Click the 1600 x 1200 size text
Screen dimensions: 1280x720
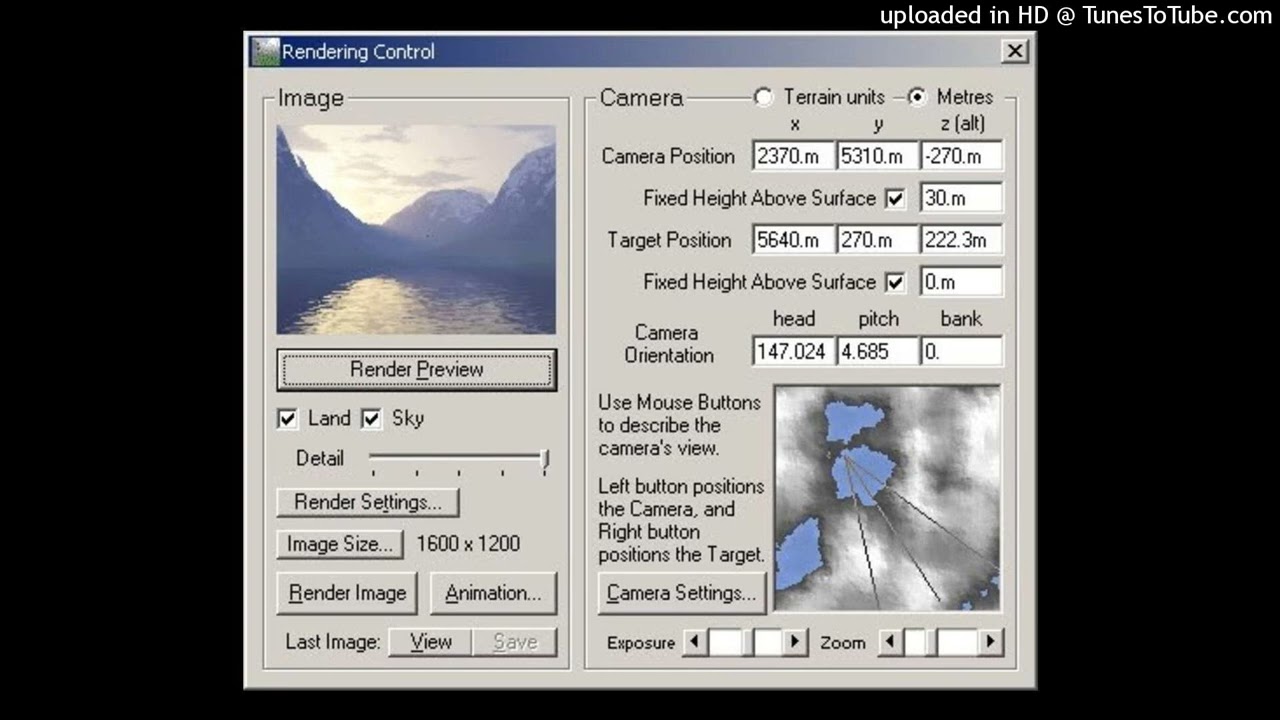point(468,544)
